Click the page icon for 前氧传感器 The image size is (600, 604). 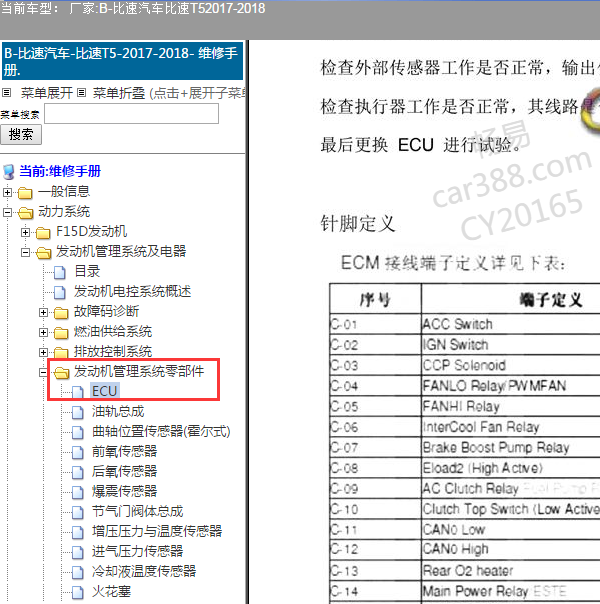pos(77,453)
